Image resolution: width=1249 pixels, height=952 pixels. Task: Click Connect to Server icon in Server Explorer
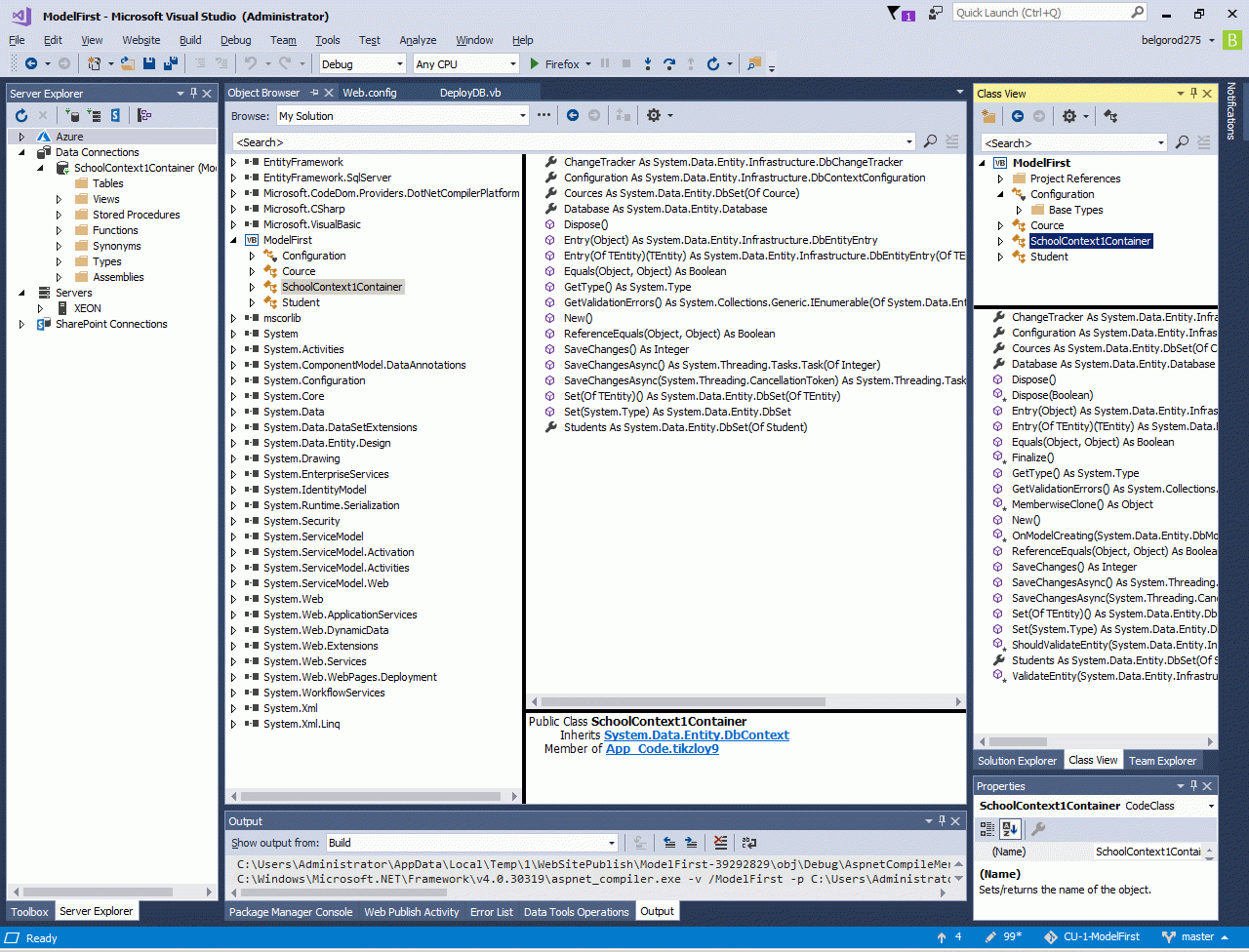tap(95, 115)
